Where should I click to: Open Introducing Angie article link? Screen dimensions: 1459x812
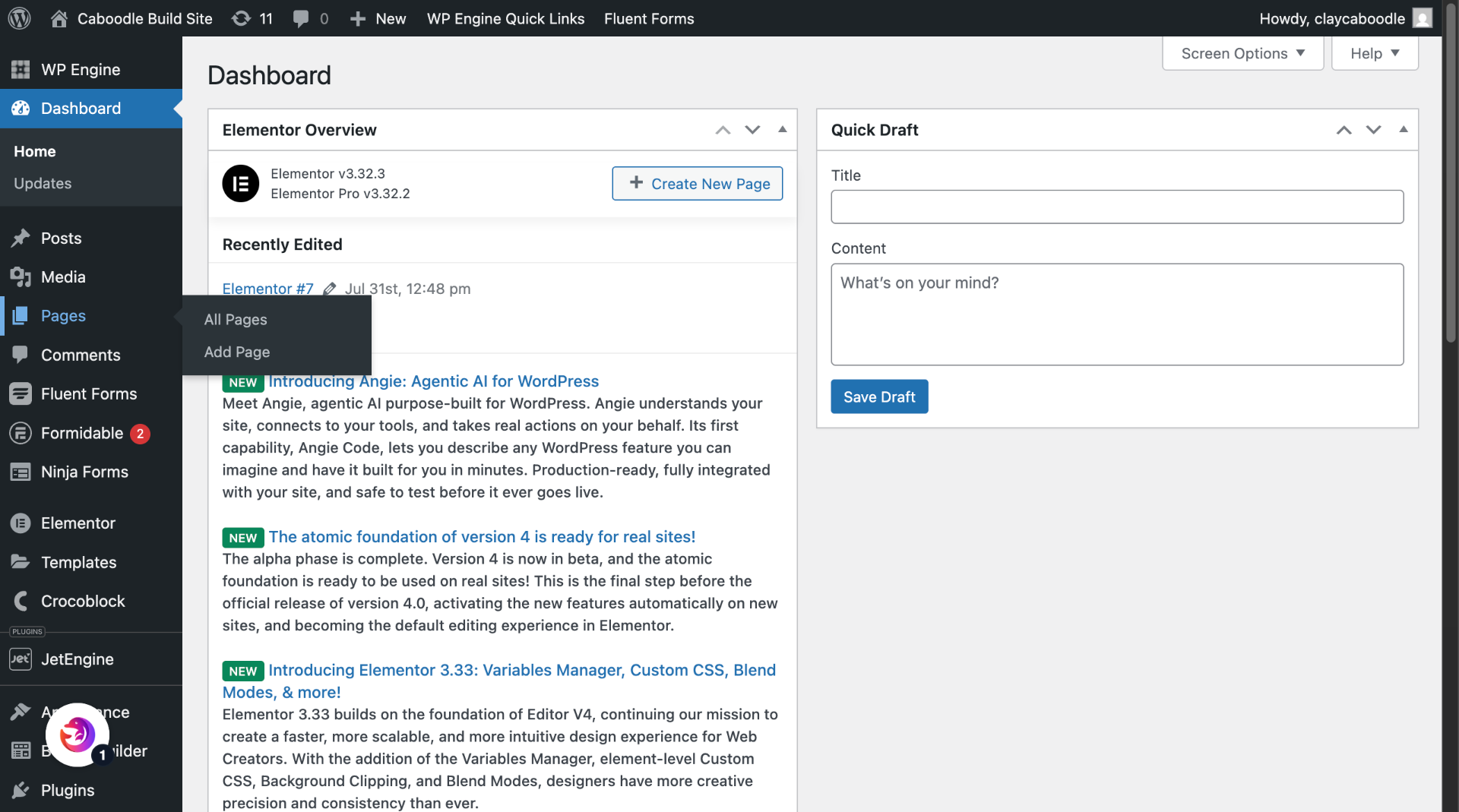tap(433, 381)
